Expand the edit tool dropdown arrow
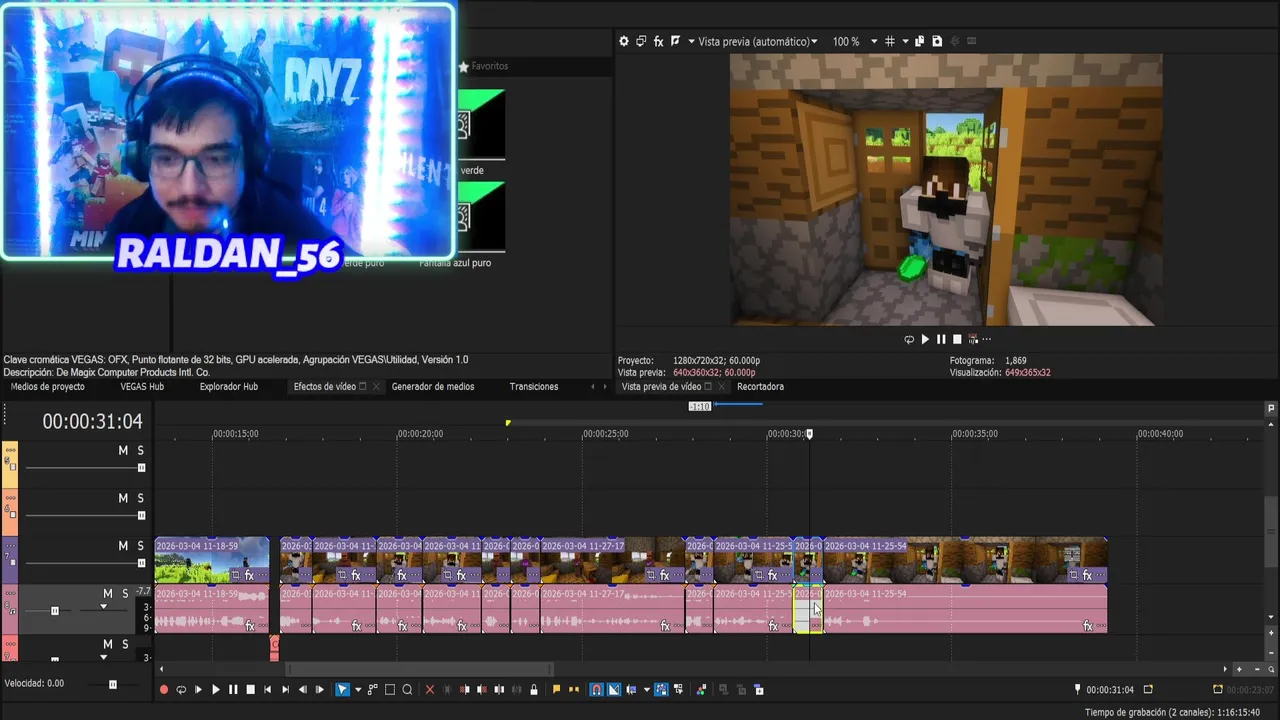 pyautogui.click(x=358, y=690)
